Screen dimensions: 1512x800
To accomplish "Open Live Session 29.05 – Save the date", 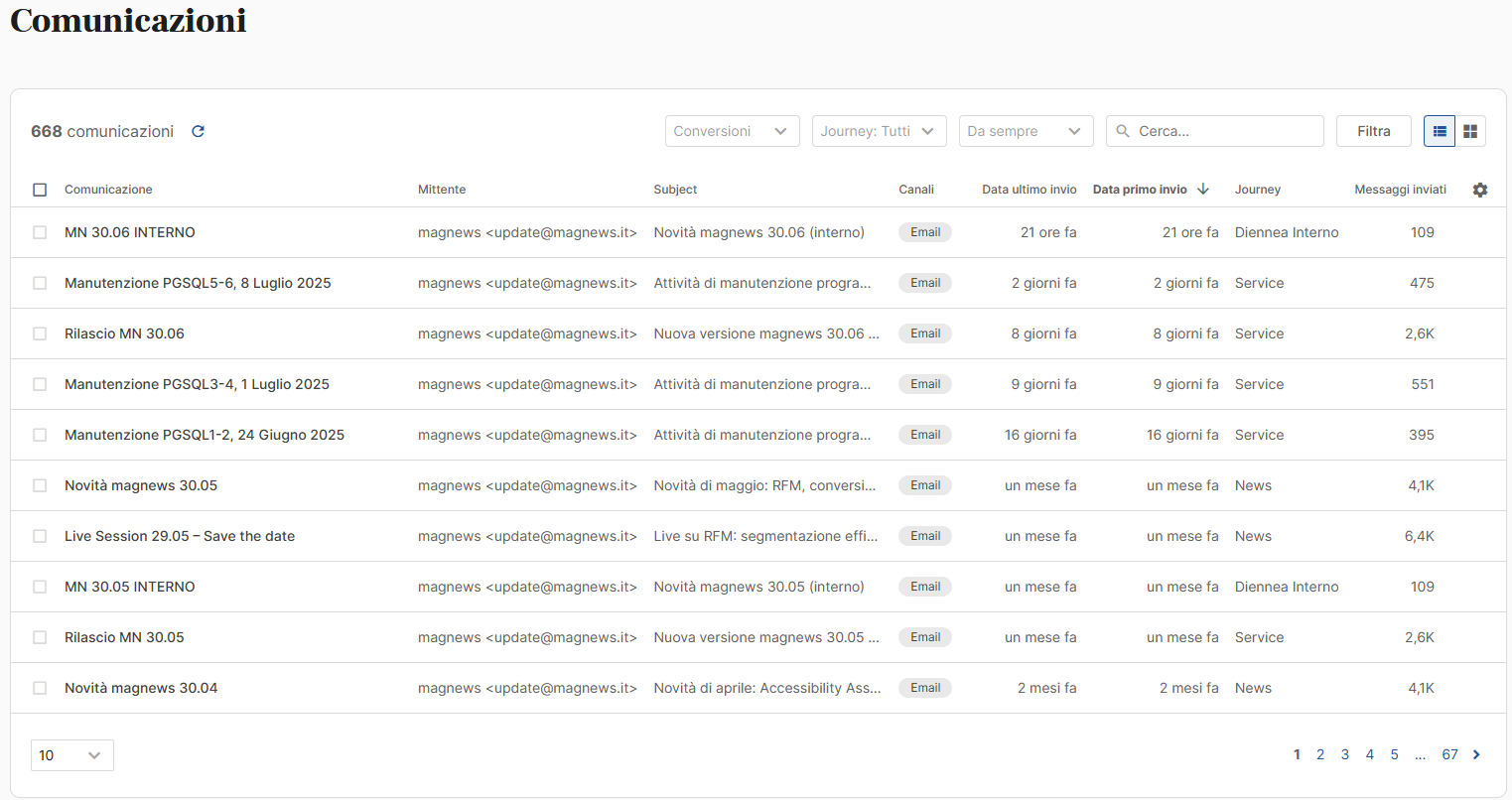I will [x=180, y=536].
